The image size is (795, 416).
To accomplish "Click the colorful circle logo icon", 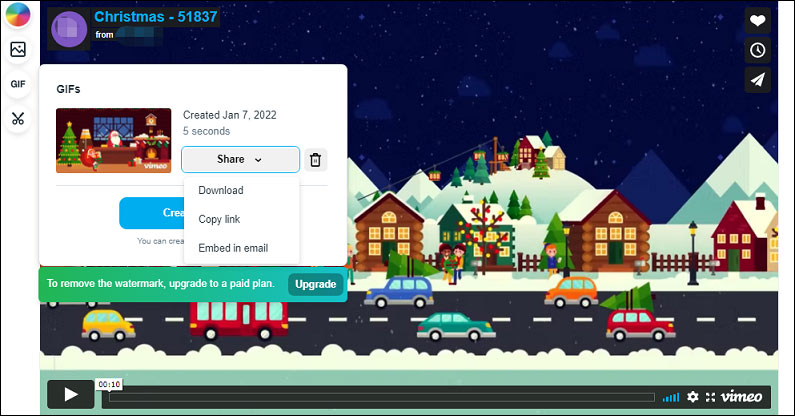I will [x=18, y=14].
